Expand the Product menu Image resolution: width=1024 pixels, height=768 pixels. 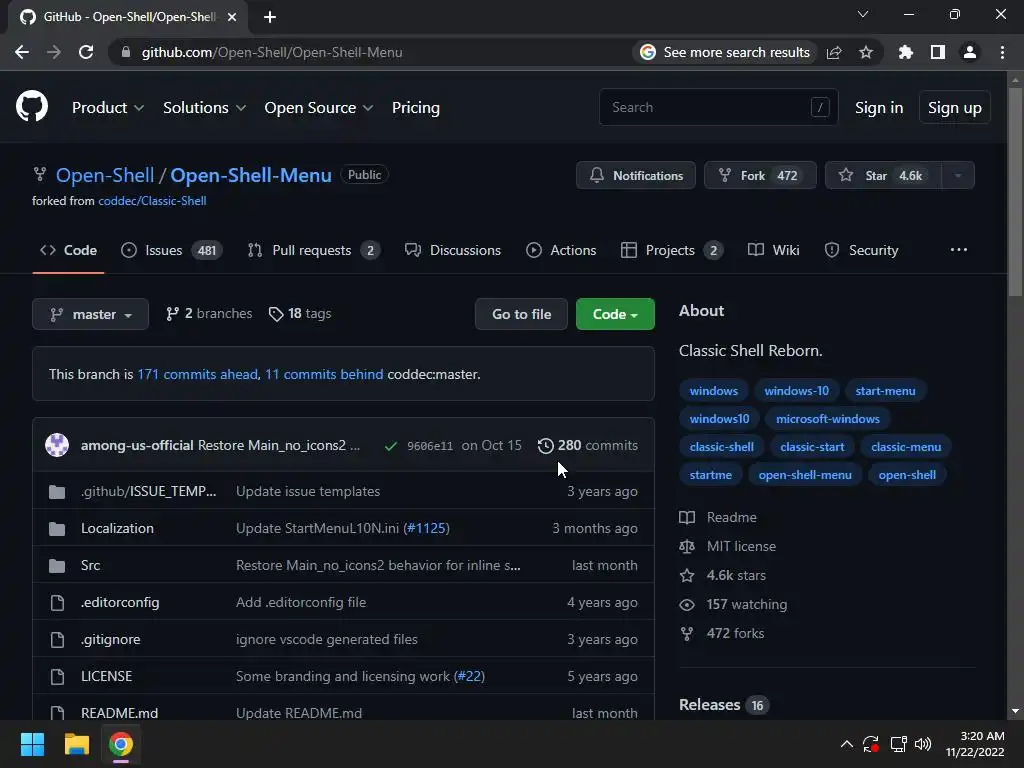[108, 108]
